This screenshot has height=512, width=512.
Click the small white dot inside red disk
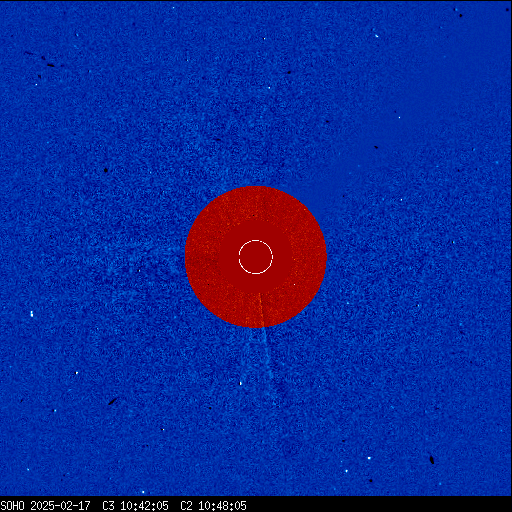point(294,285)
